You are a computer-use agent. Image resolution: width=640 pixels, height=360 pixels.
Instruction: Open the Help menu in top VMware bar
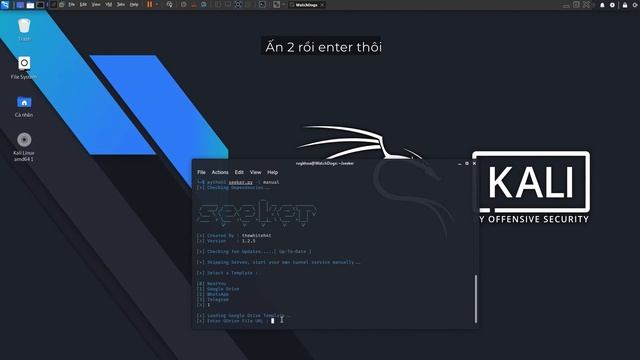coord(134,4)
